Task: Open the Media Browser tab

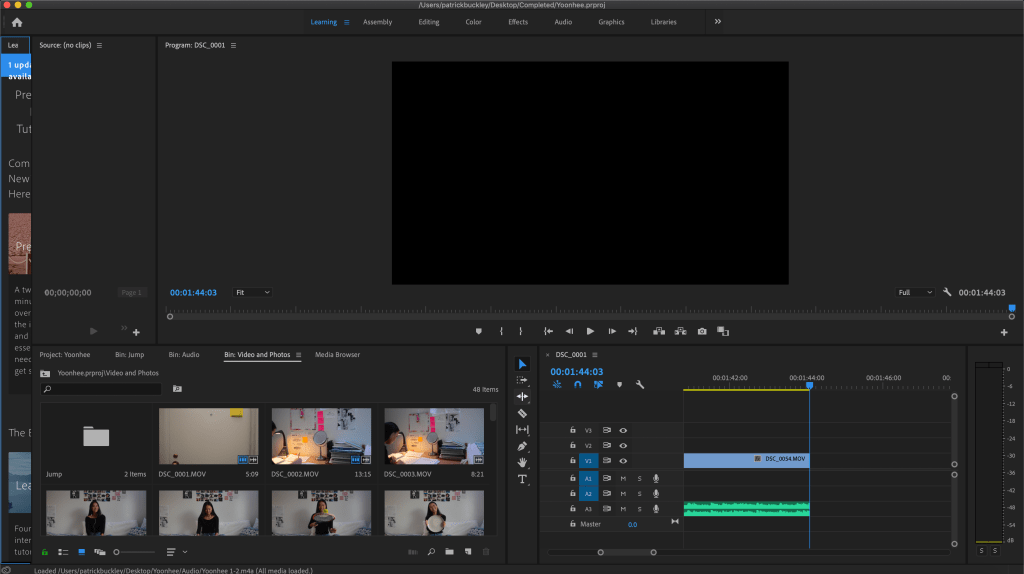Action: [337, 355]
